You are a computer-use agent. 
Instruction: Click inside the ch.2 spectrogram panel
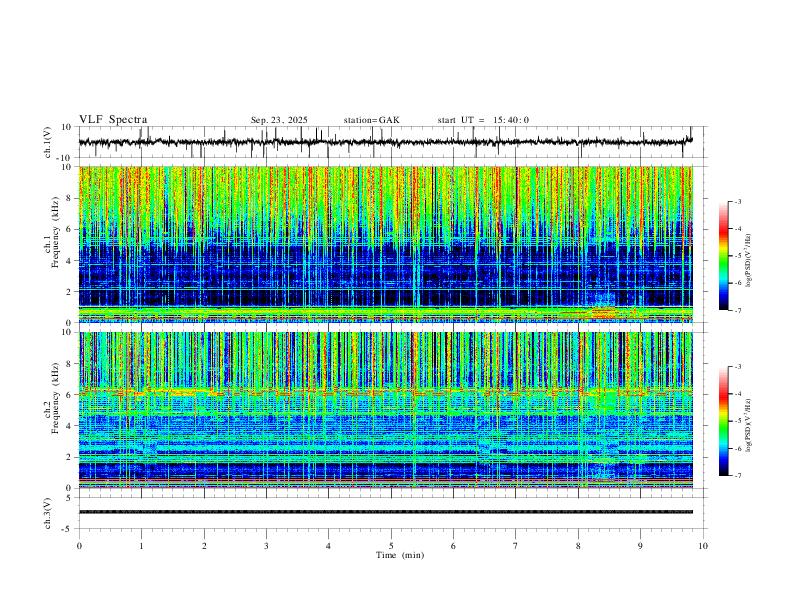[386, 410]
